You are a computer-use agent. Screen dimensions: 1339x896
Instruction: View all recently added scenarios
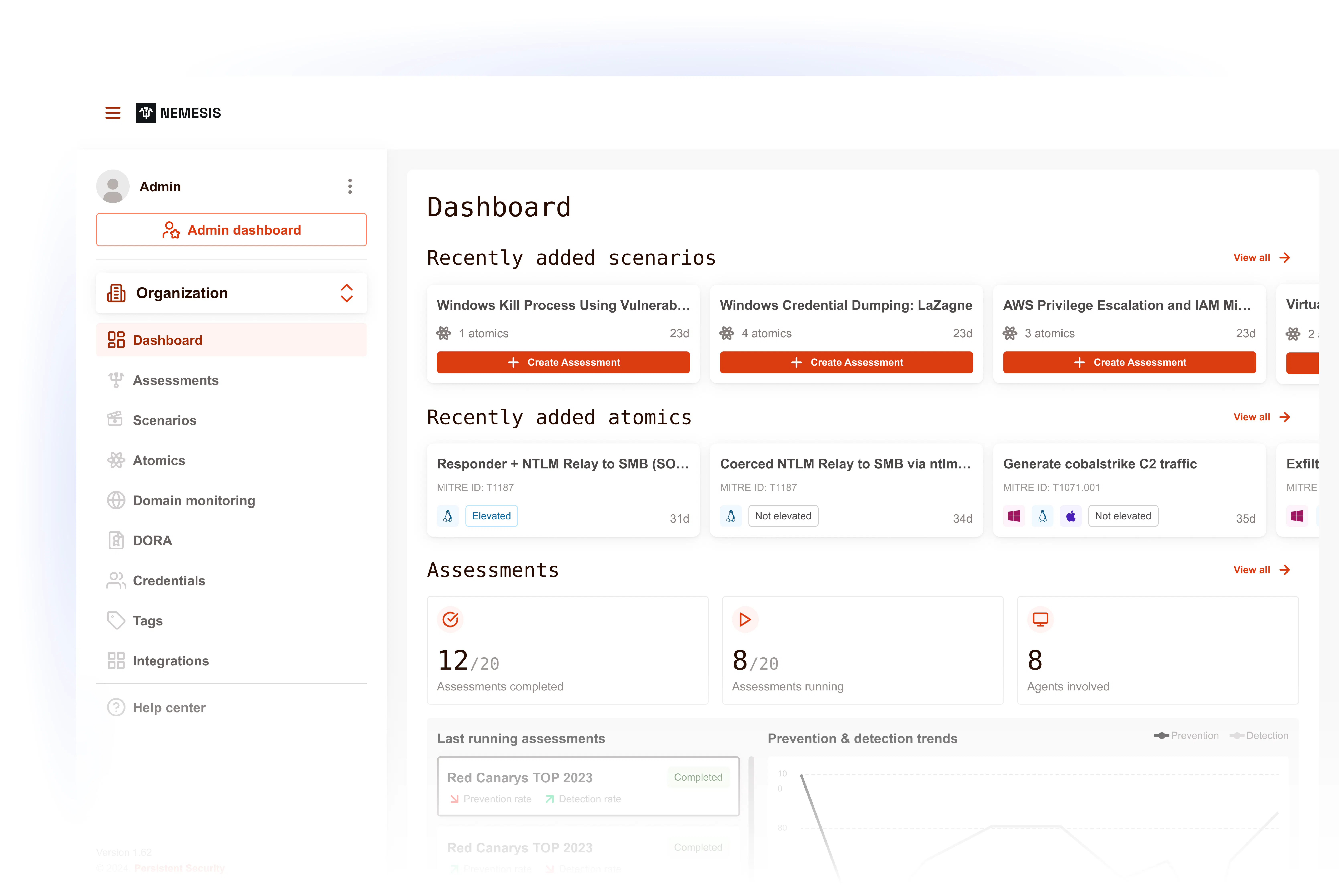[x=1262, y=258]
